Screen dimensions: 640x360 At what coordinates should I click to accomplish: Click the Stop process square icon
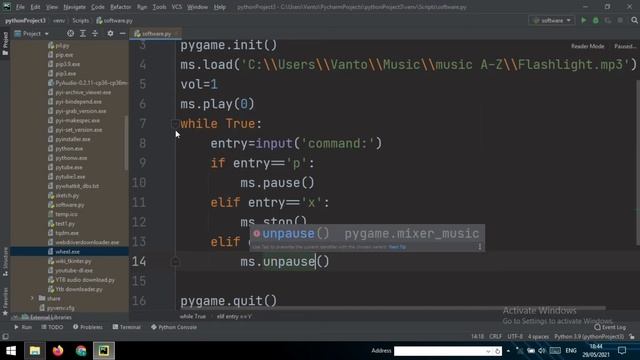coord(620,20)
